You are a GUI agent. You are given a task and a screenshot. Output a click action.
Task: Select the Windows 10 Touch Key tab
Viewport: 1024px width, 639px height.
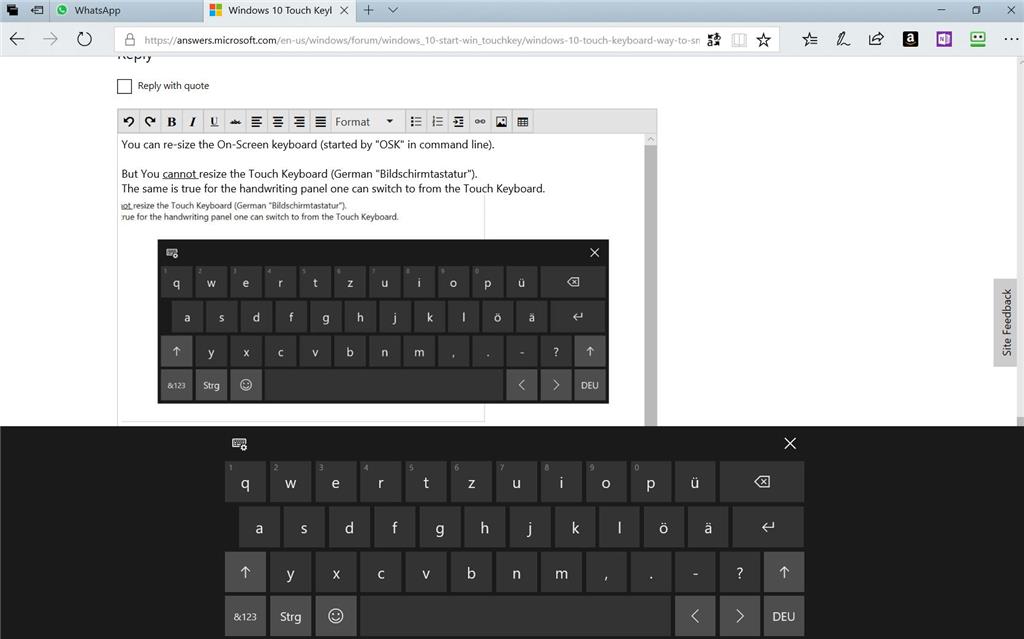(x=280, y=12)
